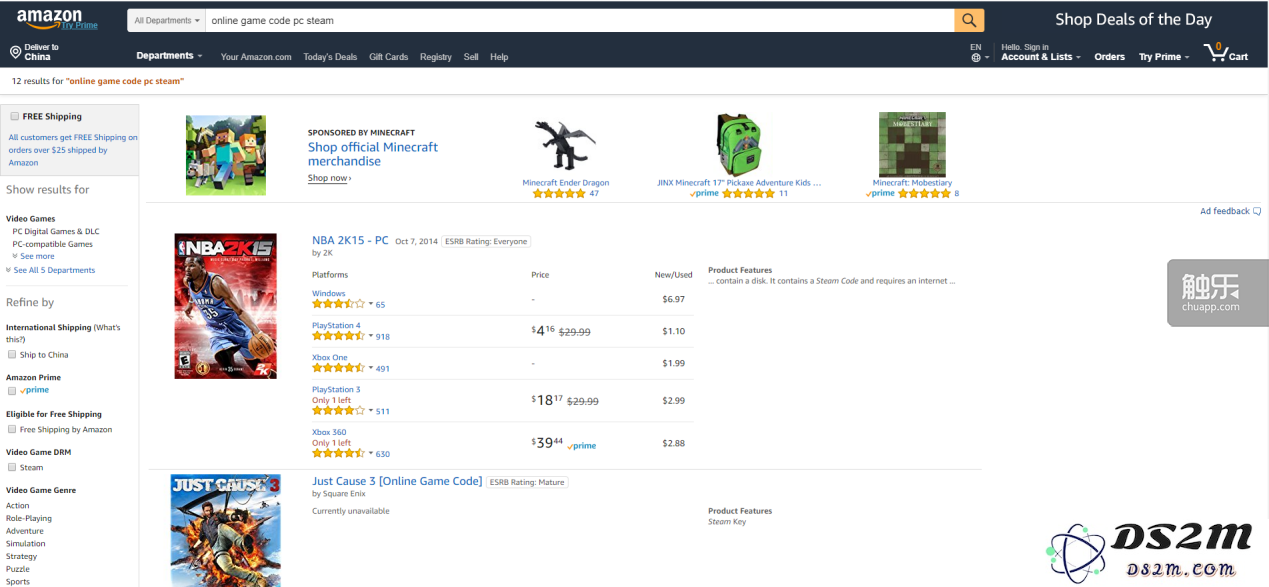Viewport: 1269px width, 587px height.
Task: Click Shop now in Minecraft ad
Action: click(x=329, y=178)
